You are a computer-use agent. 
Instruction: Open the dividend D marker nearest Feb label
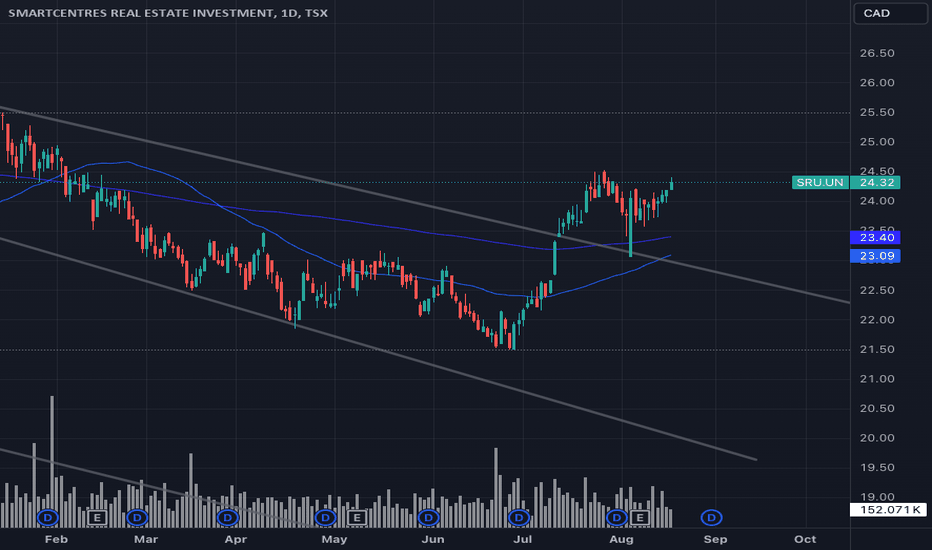[x=48, y=518]
